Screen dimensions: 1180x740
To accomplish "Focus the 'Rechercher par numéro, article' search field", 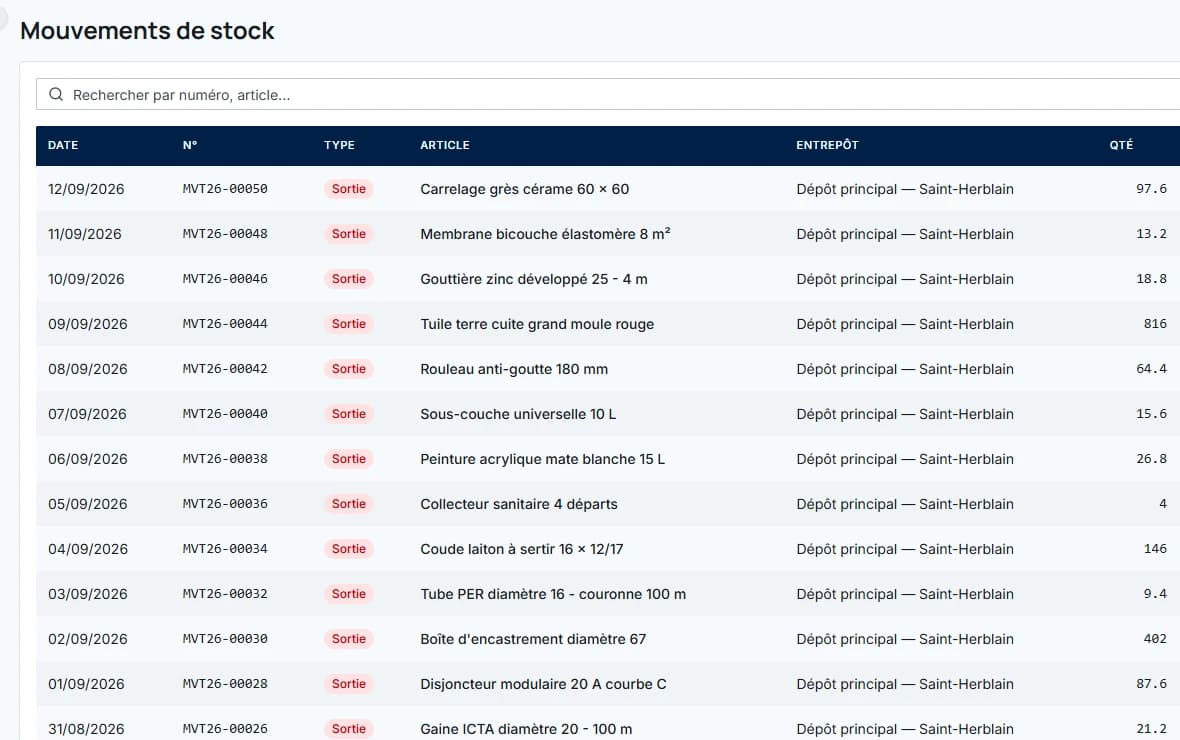I will 608,94.
